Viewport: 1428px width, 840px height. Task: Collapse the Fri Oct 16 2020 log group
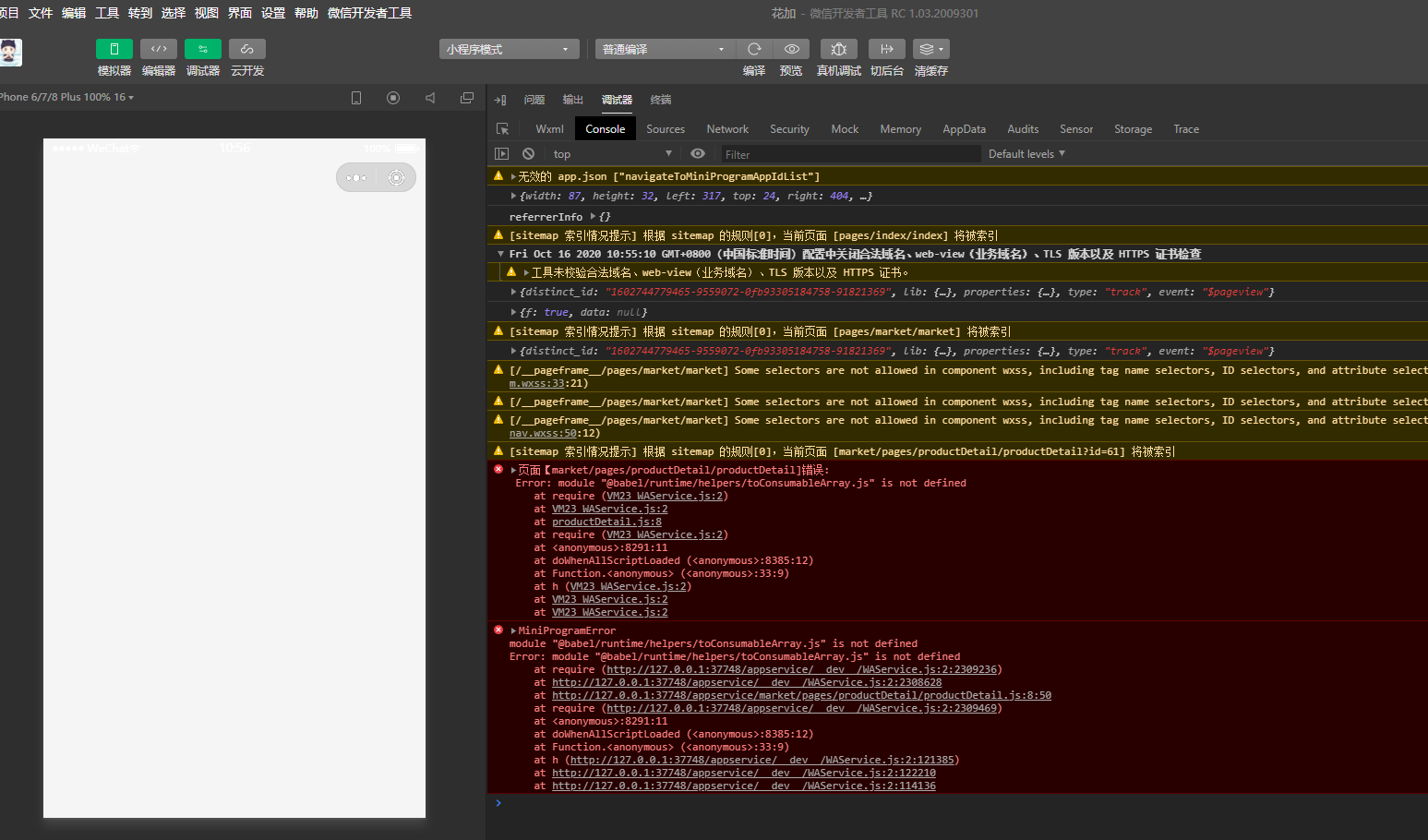tap(500, 254)
